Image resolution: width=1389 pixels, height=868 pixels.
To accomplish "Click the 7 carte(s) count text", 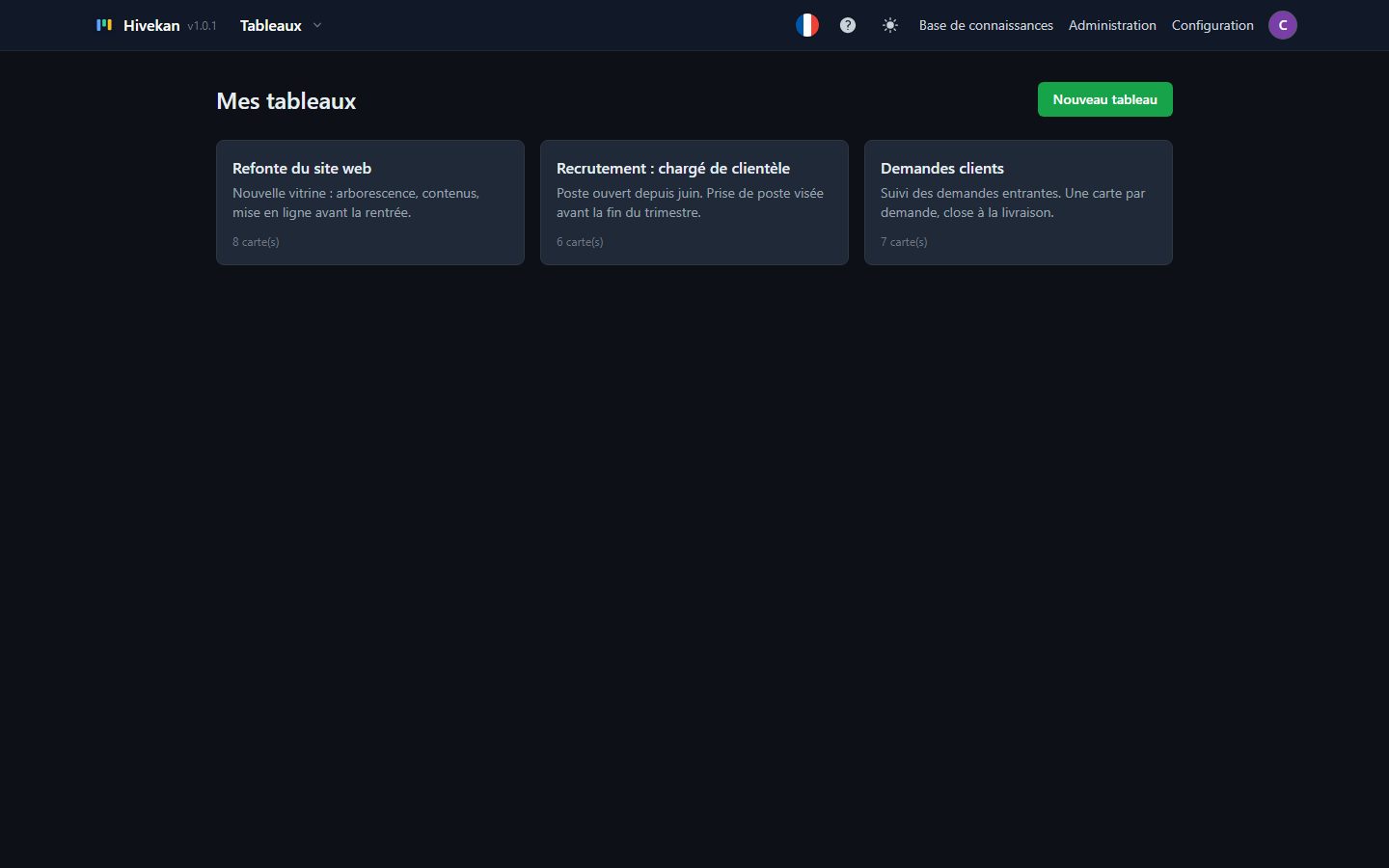I will (x=904, y=242).
